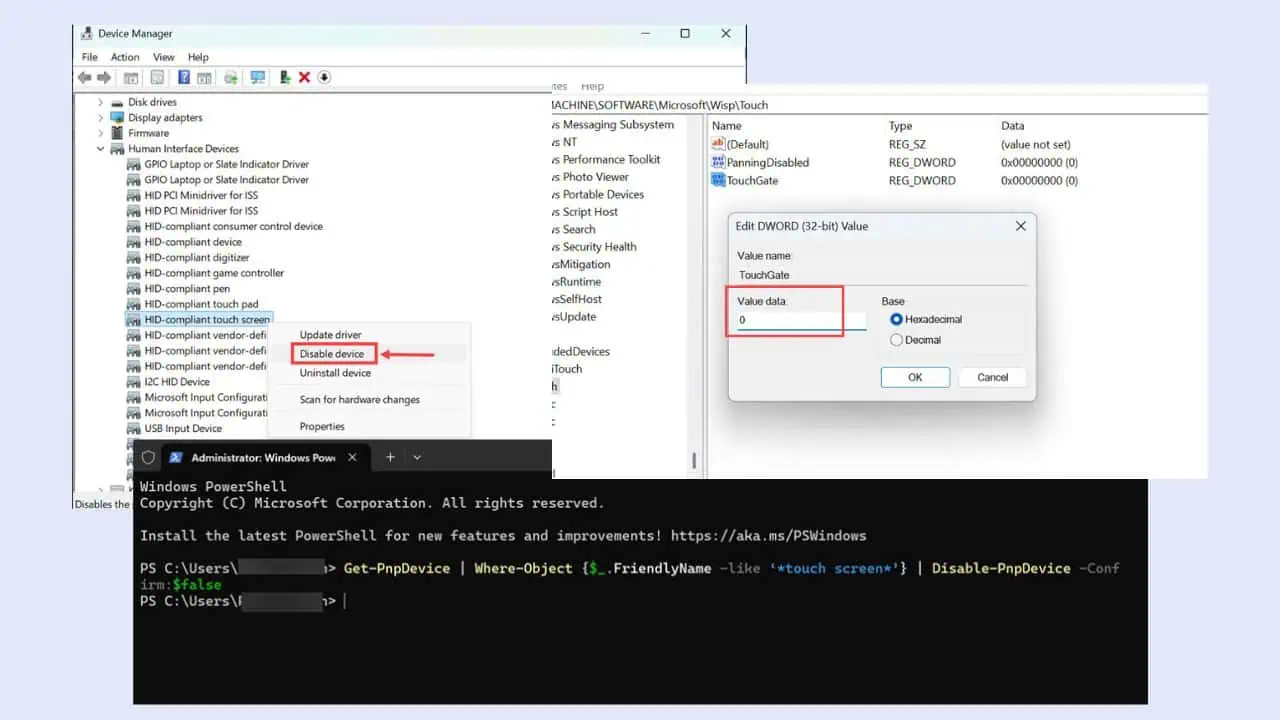Click the '(value not set)' data cell
The width and height of the screenshot is (1280, 720).
(x=1036, y=144)
